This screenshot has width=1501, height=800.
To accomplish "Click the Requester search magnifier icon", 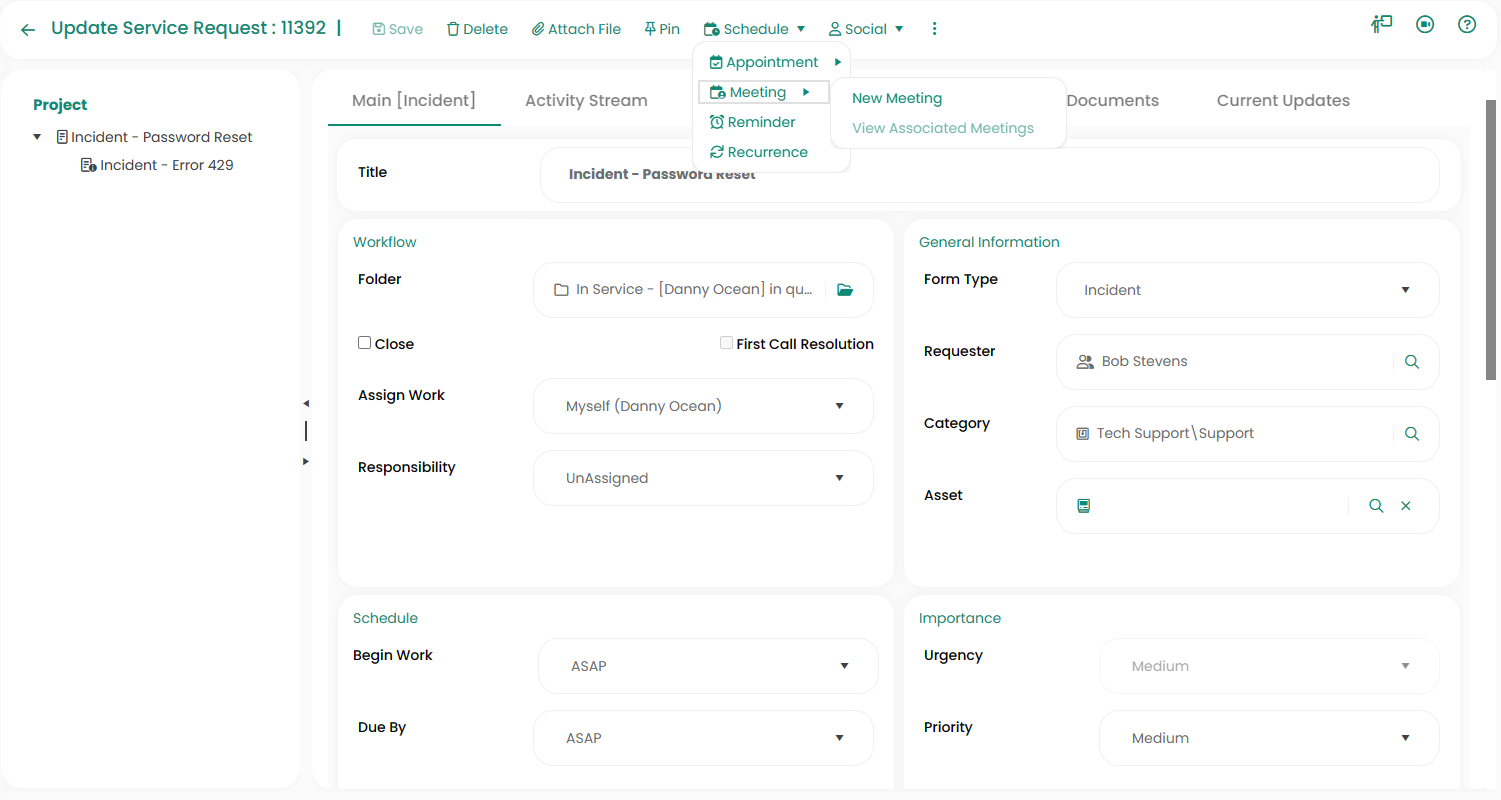I will tap(1411, 362).
